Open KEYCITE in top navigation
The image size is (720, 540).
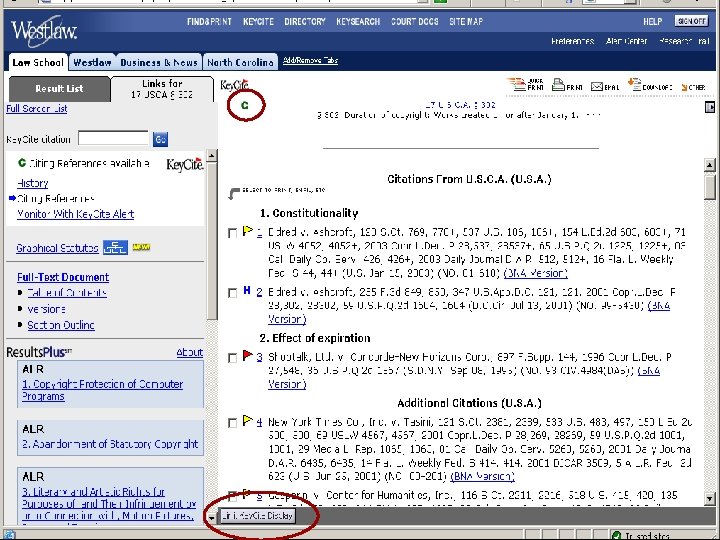tap(258, 22)
